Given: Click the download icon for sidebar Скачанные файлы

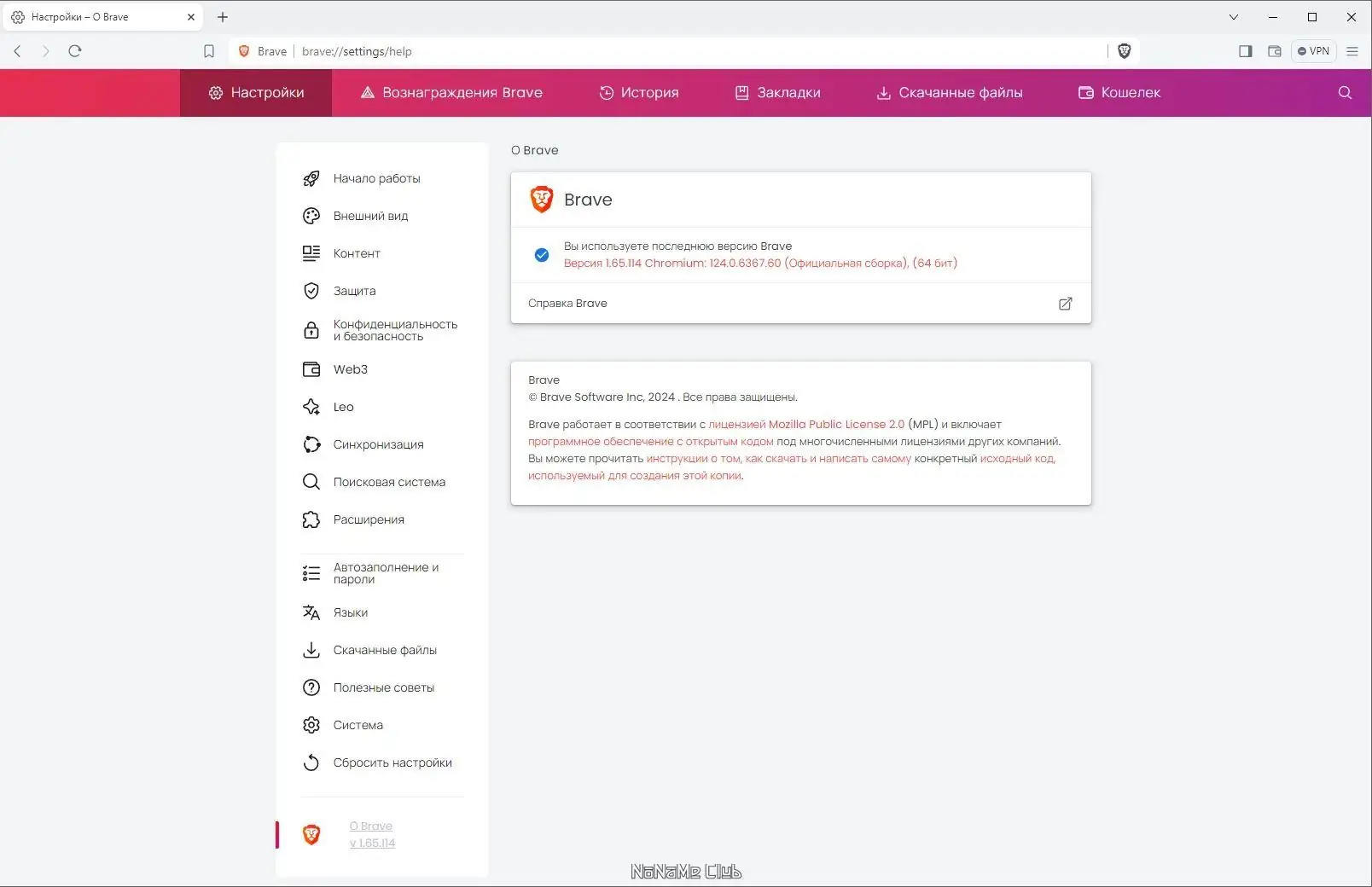Looking at the screenshot, I should pos(311,650).
